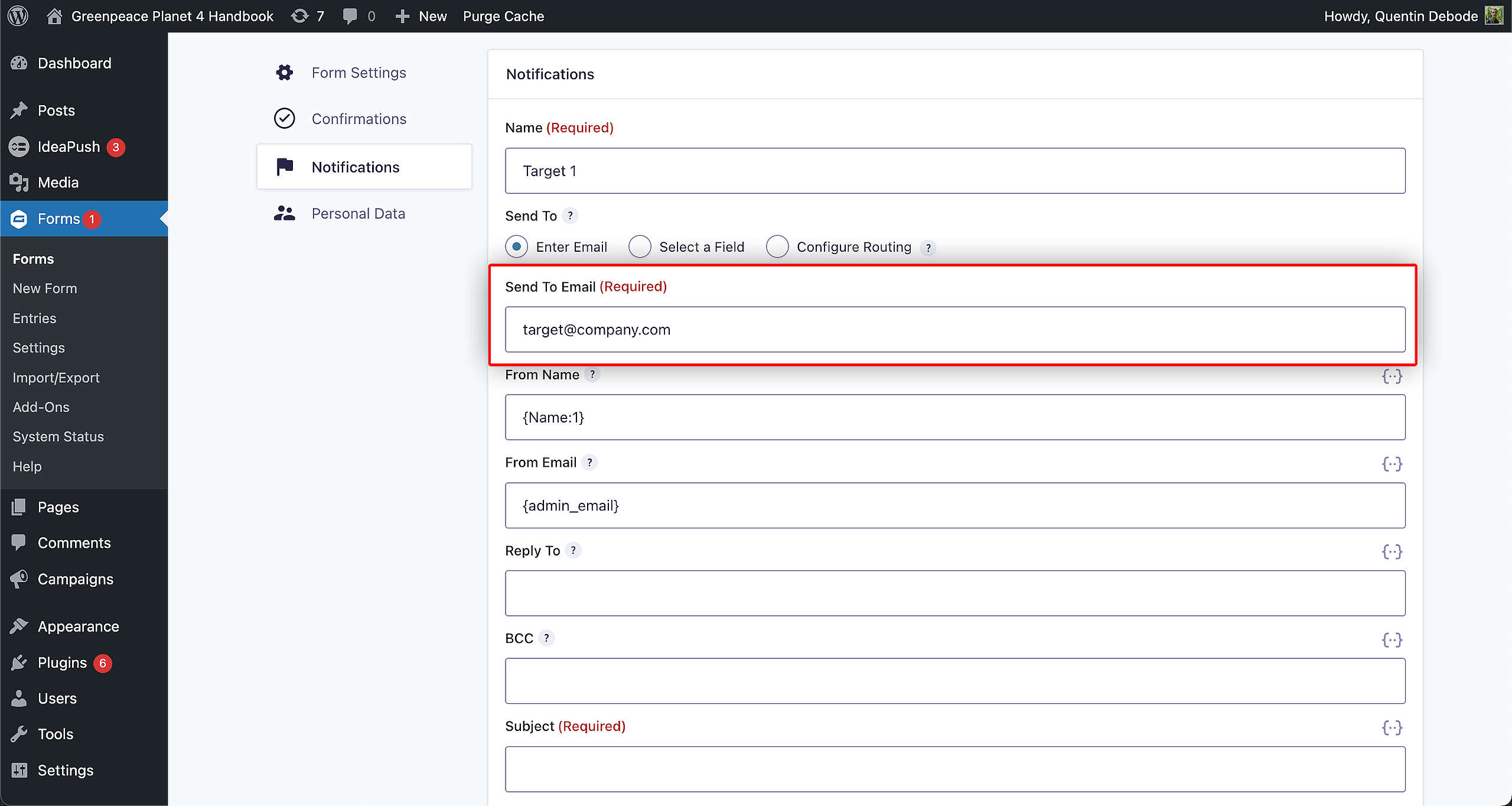The width and height of the screenshot is (1512, 806).
Task: Click the home icon for Greenpeace Planet 4 Handbook
Action: [x=54, y=16]
